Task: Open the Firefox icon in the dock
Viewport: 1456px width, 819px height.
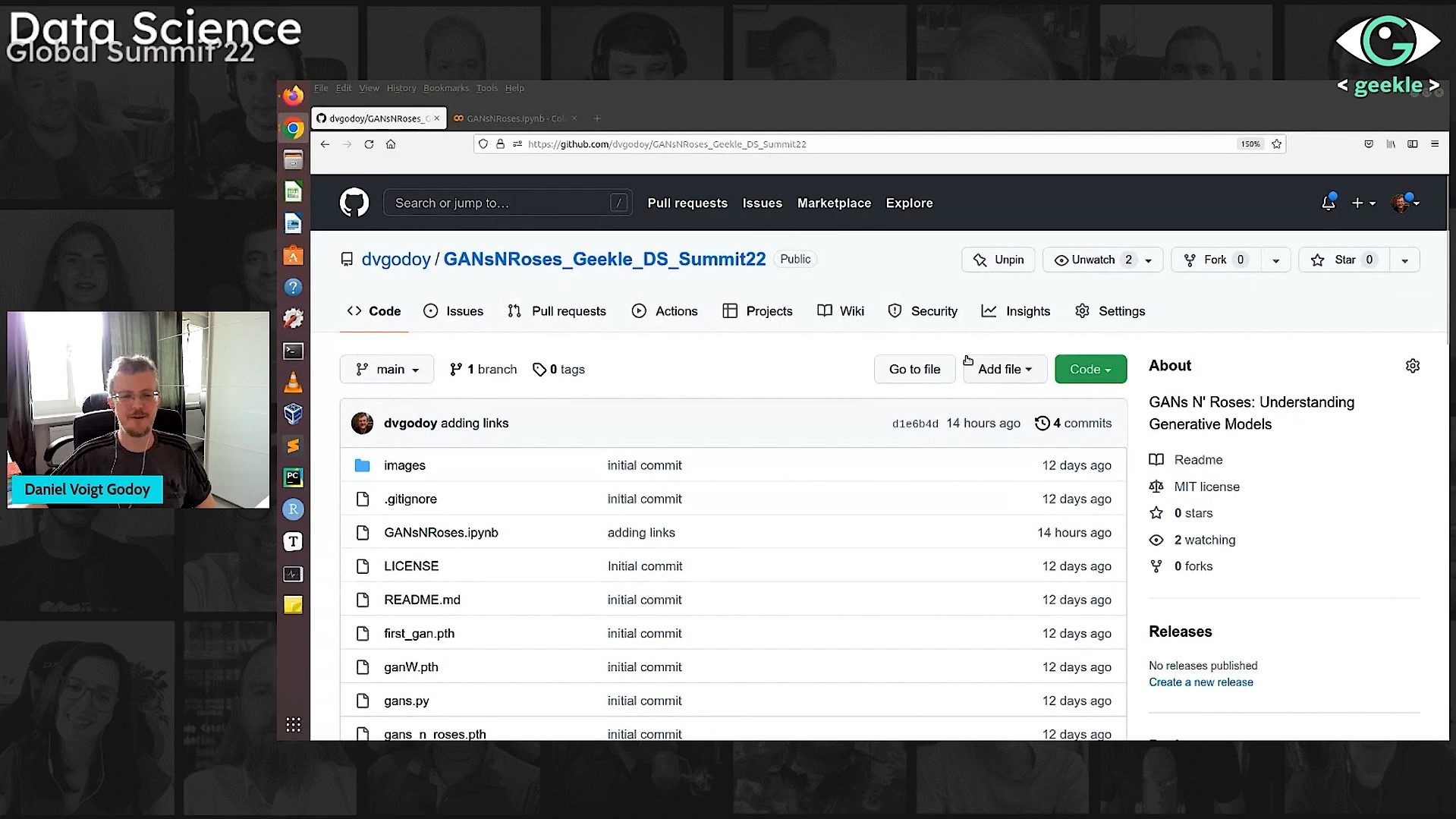Action: tap(294, 96)
